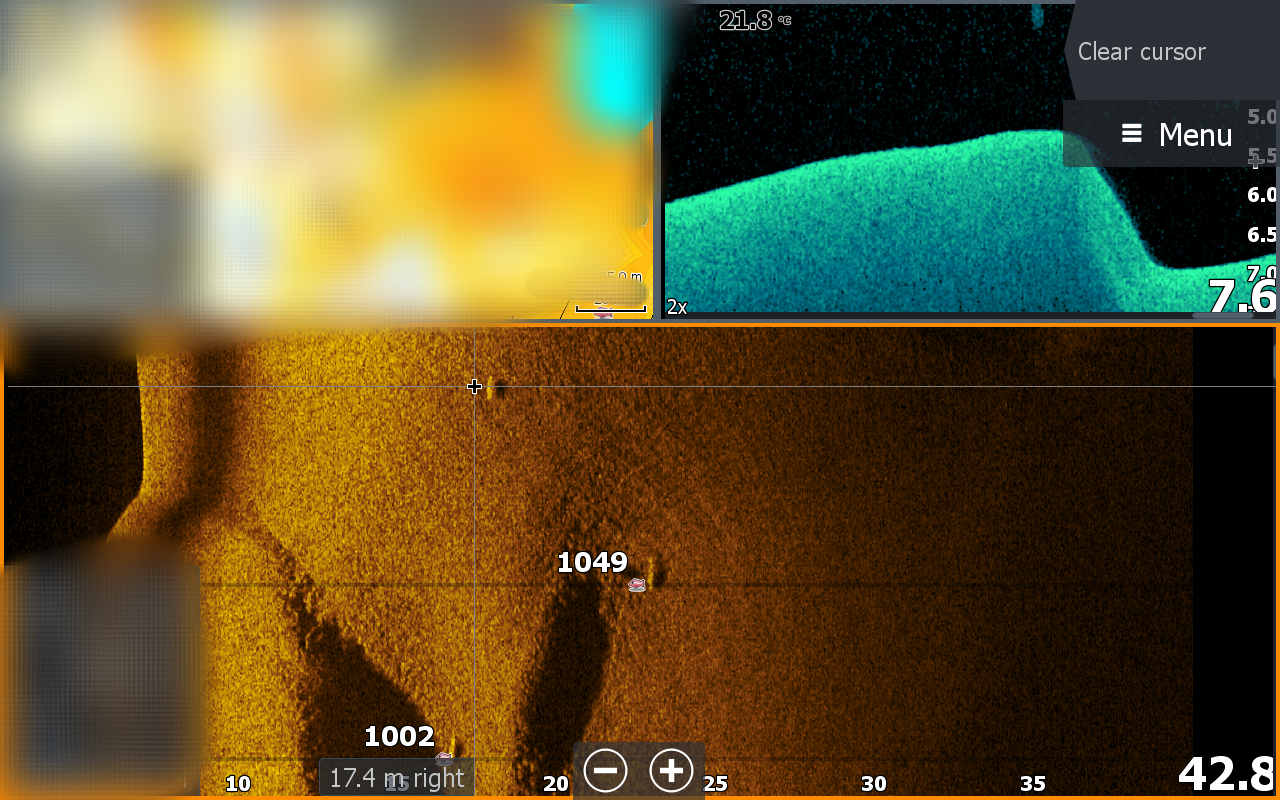Click the chart distance scale bar

pos(610,308)
